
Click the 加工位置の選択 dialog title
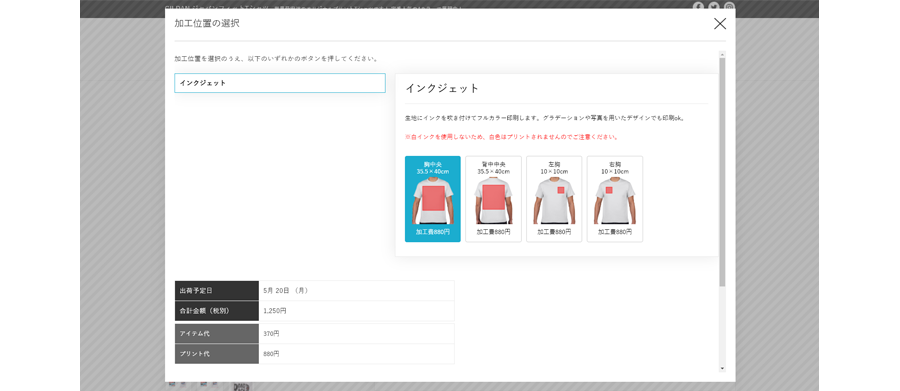(x=207, y=24)
